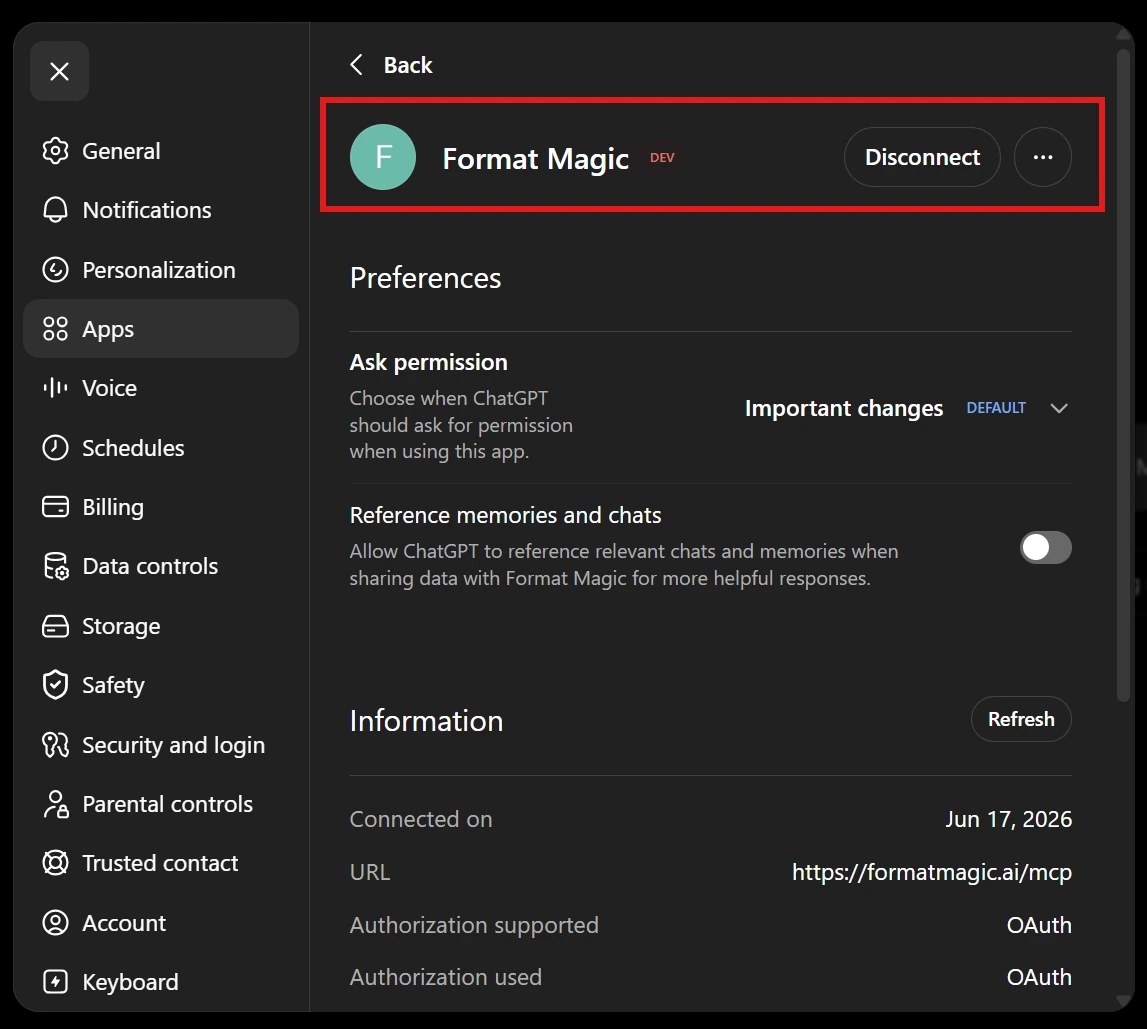Image resolution: width=1147 pixels, height=1029 pixels.
Task: Click the Notifications bell icon
Action: (56, 210)
